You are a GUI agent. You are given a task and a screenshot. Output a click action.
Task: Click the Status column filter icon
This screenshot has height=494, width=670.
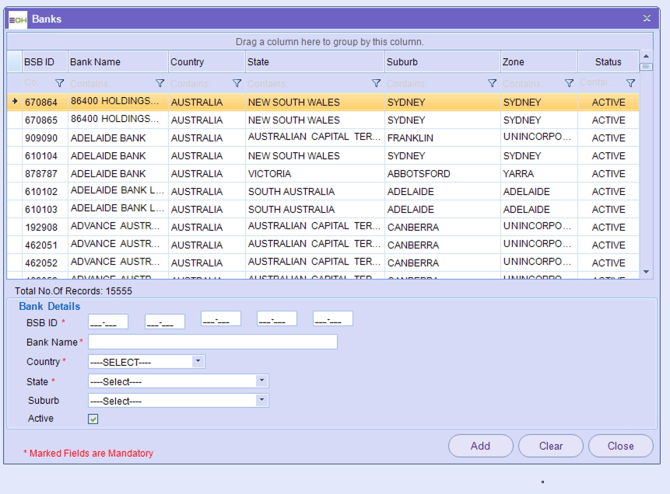point(630,83)
